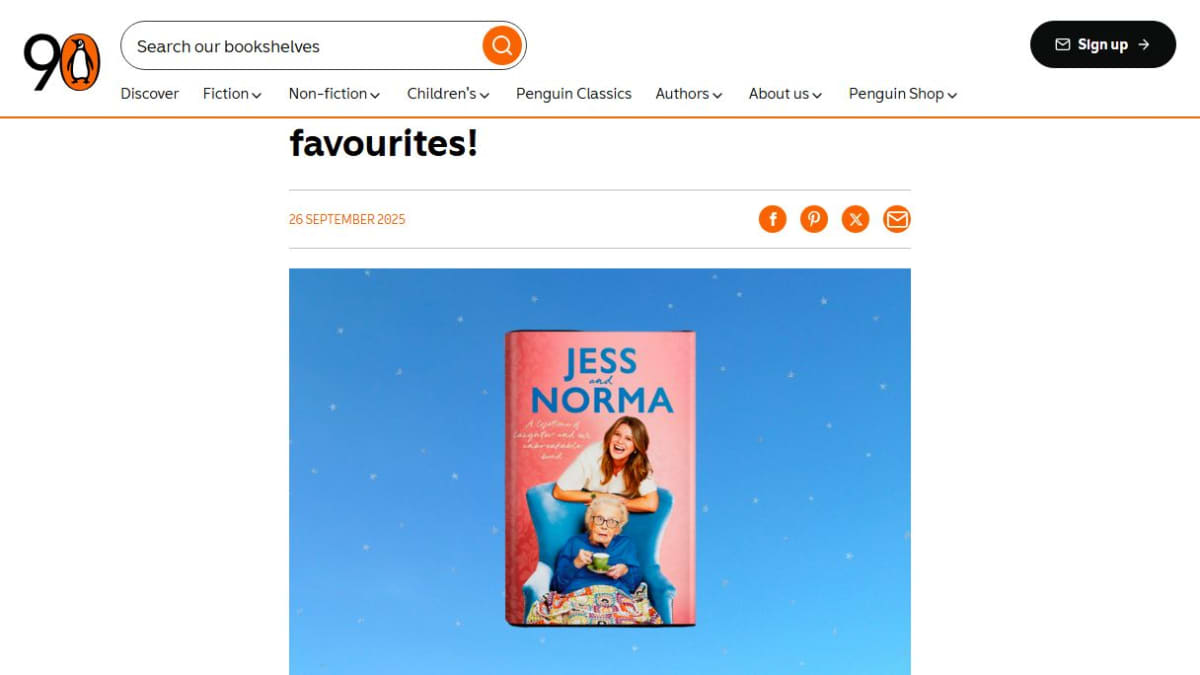Click the 26 September 2025 date
Screen dimensions: 1200x675
tap(347, 219)
